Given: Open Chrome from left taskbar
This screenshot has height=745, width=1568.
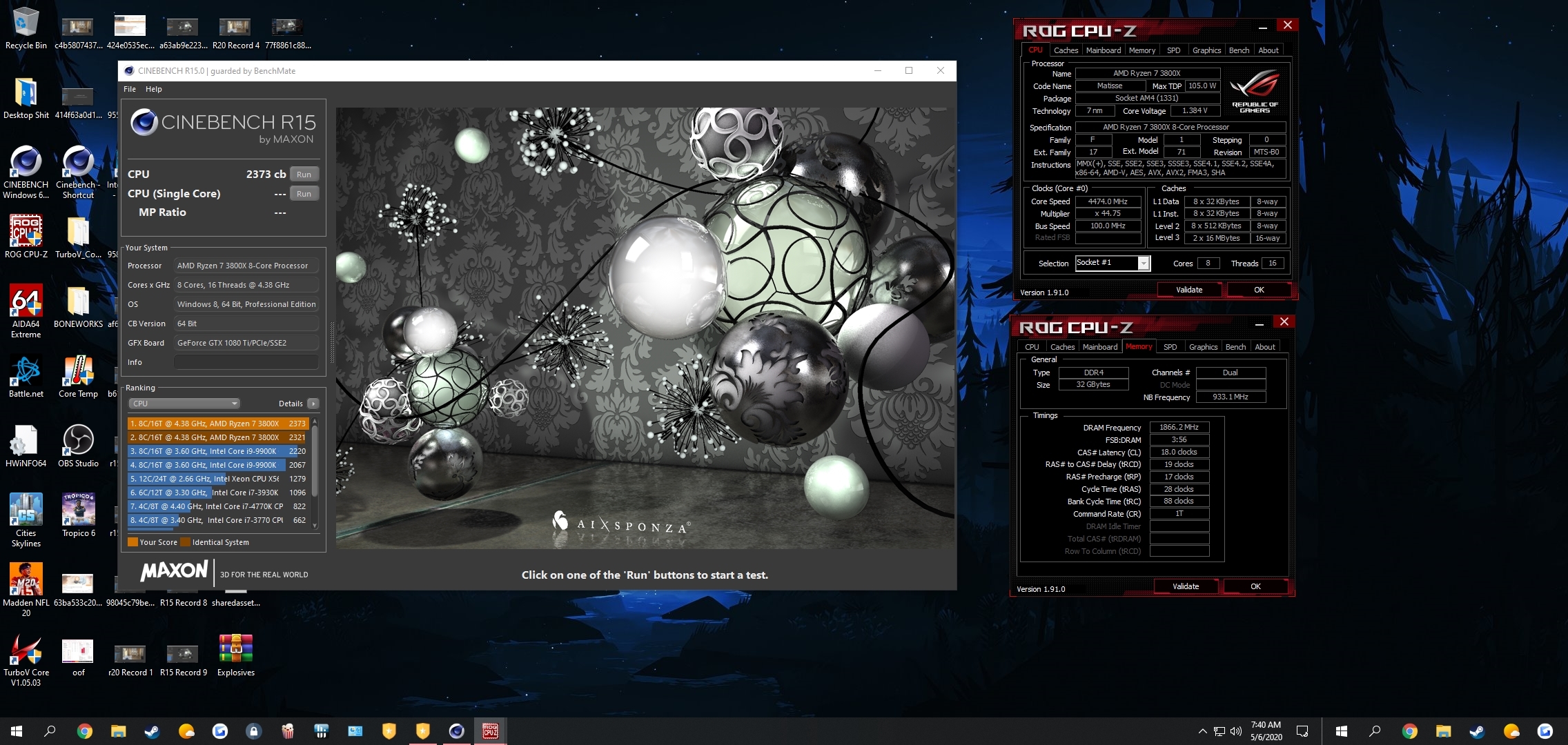Looking at the screenshot, I should click(84, 731).
